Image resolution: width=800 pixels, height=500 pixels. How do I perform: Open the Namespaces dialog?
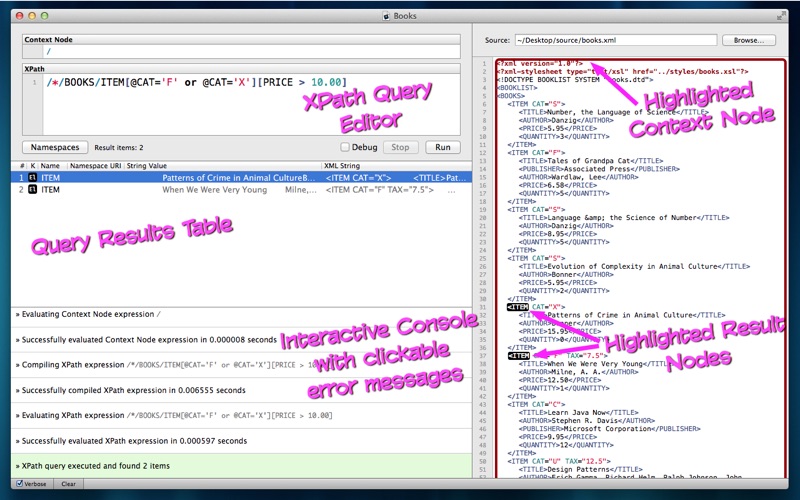point(55,147)
